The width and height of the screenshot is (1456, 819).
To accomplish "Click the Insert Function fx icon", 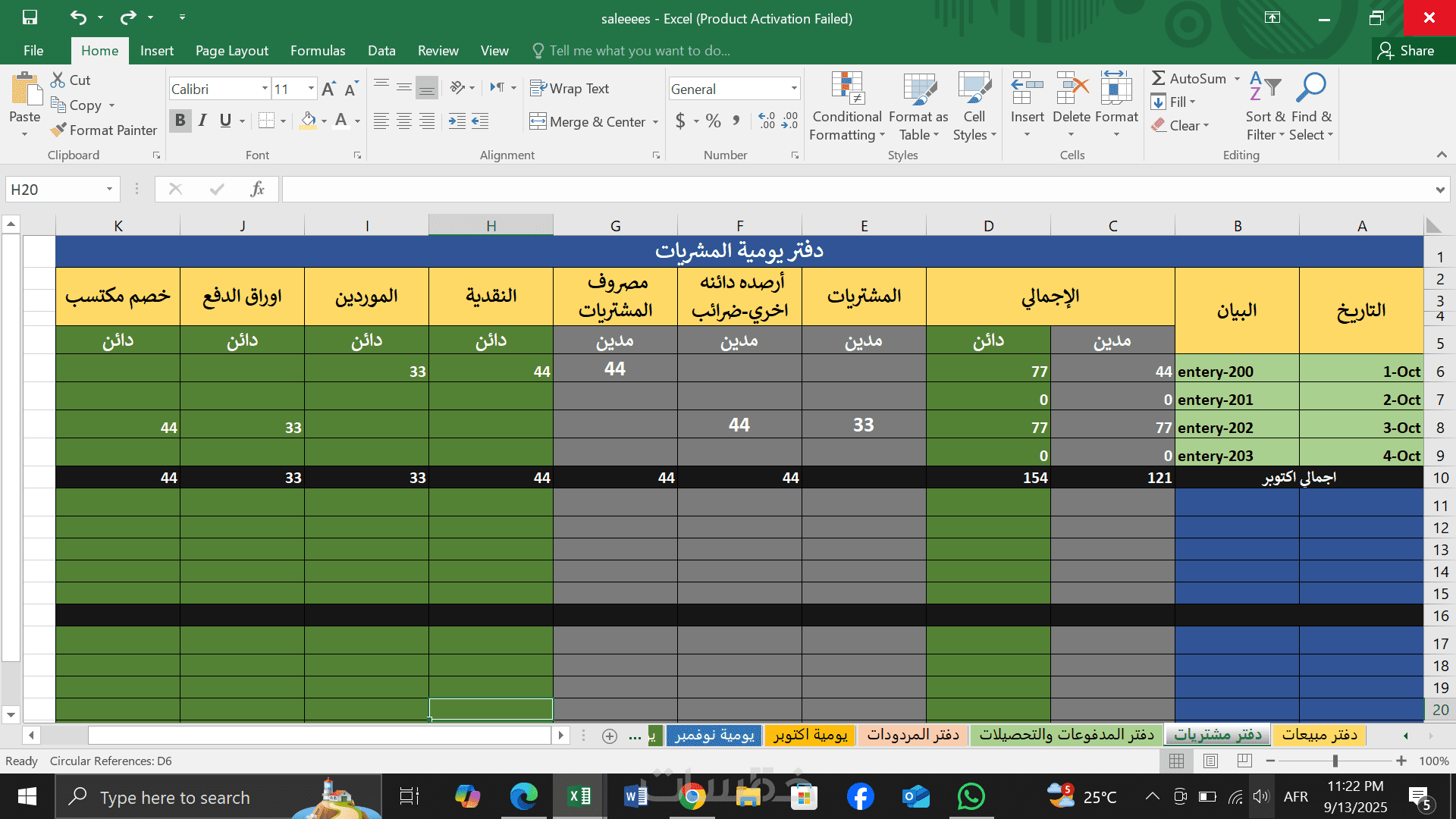I will tap(257, 190).
